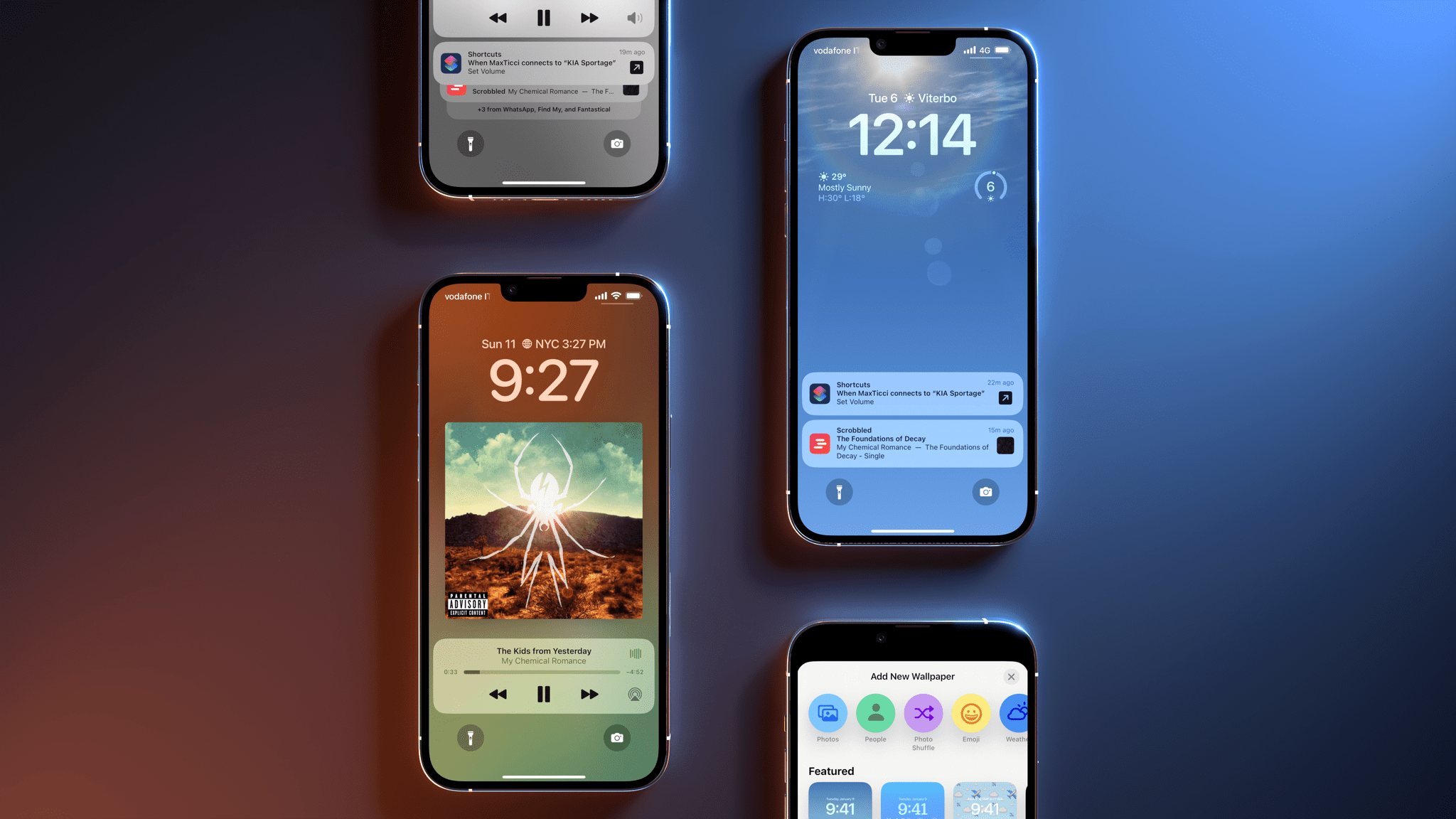Open the Shortcuts notification on lock screen
Viewport: 1456px width, 819px height.
[x=912, y=392]
